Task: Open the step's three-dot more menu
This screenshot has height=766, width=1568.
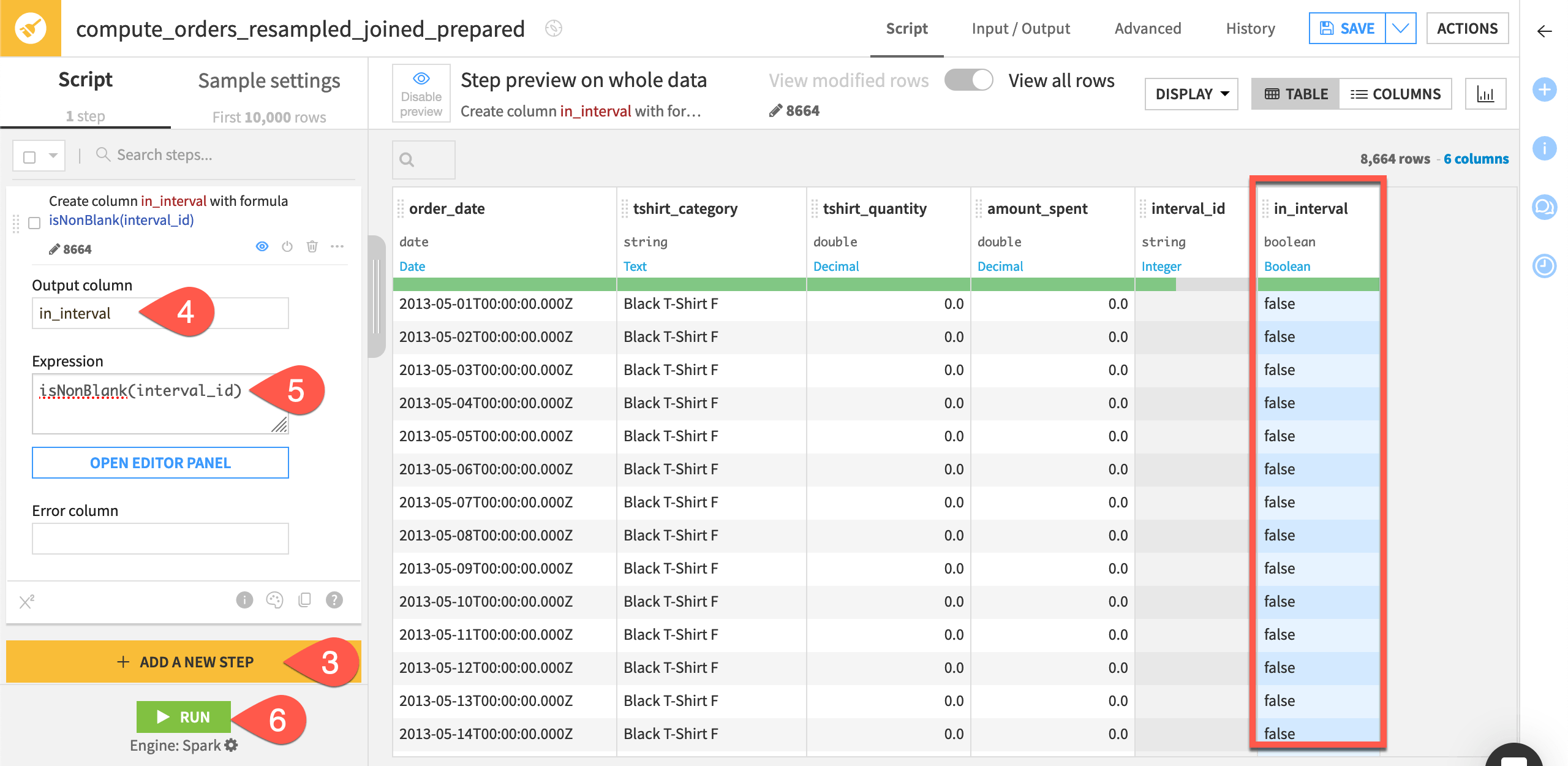Action: [337, 246]
